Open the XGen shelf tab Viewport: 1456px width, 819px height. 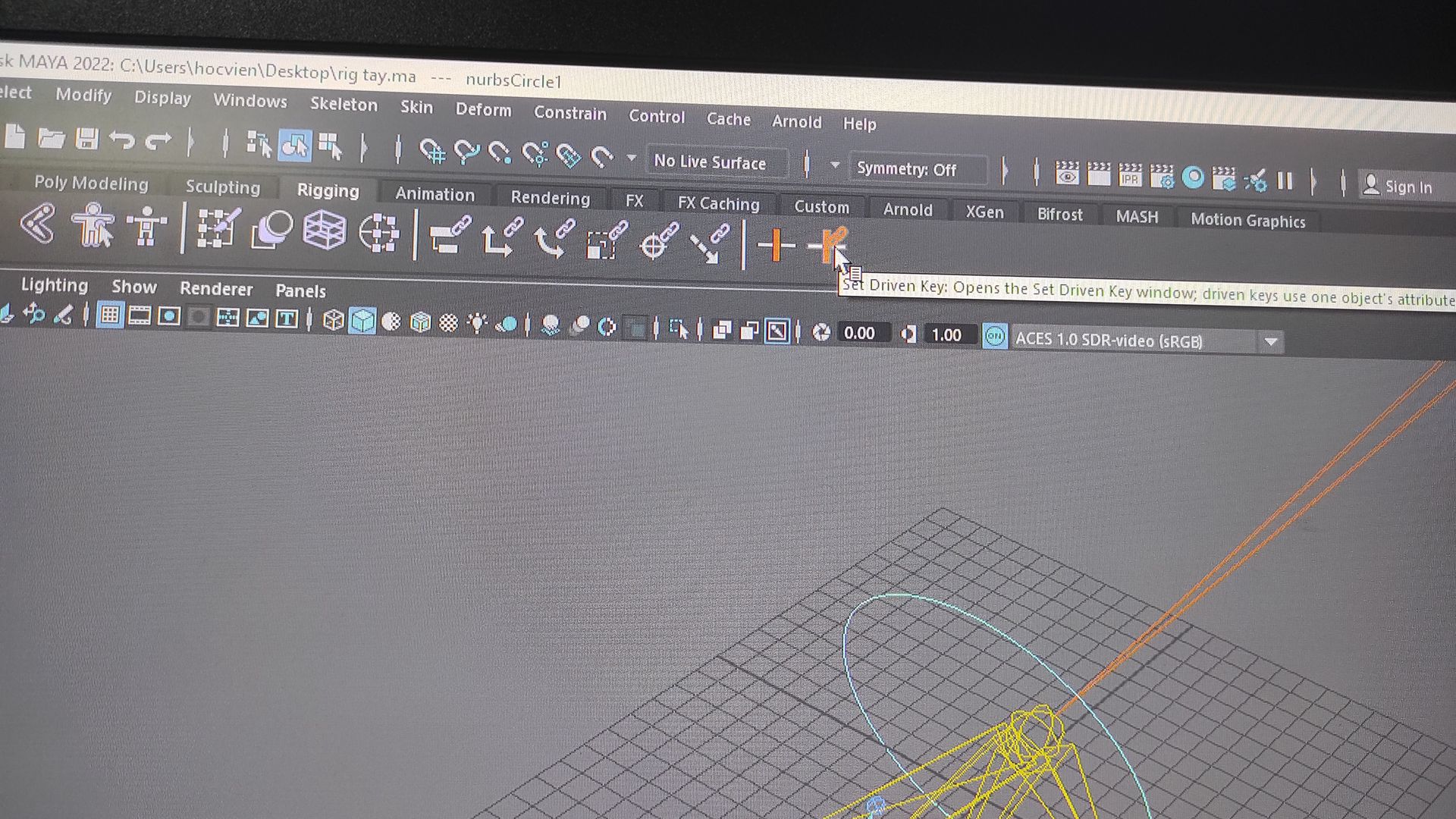click(984, 212)
